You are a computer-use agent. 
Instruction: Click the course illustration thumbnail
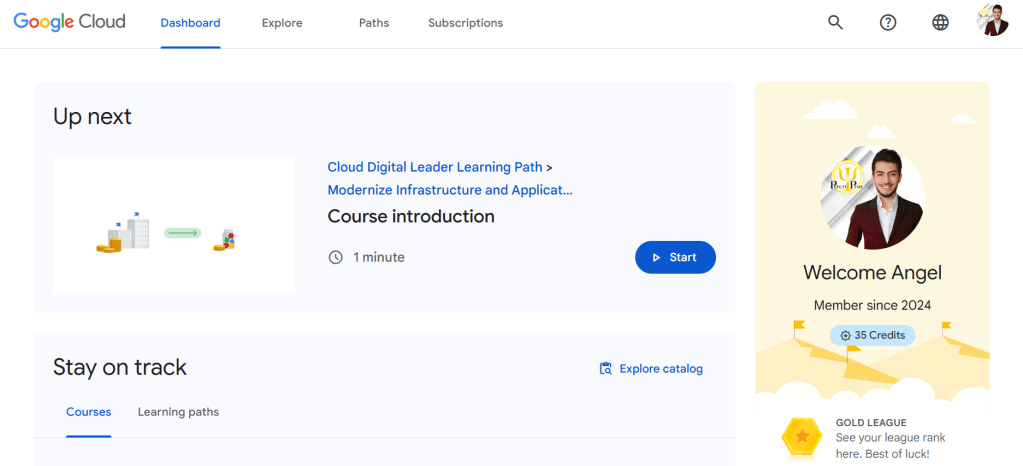pyautogui.click(x=174, y=225)
